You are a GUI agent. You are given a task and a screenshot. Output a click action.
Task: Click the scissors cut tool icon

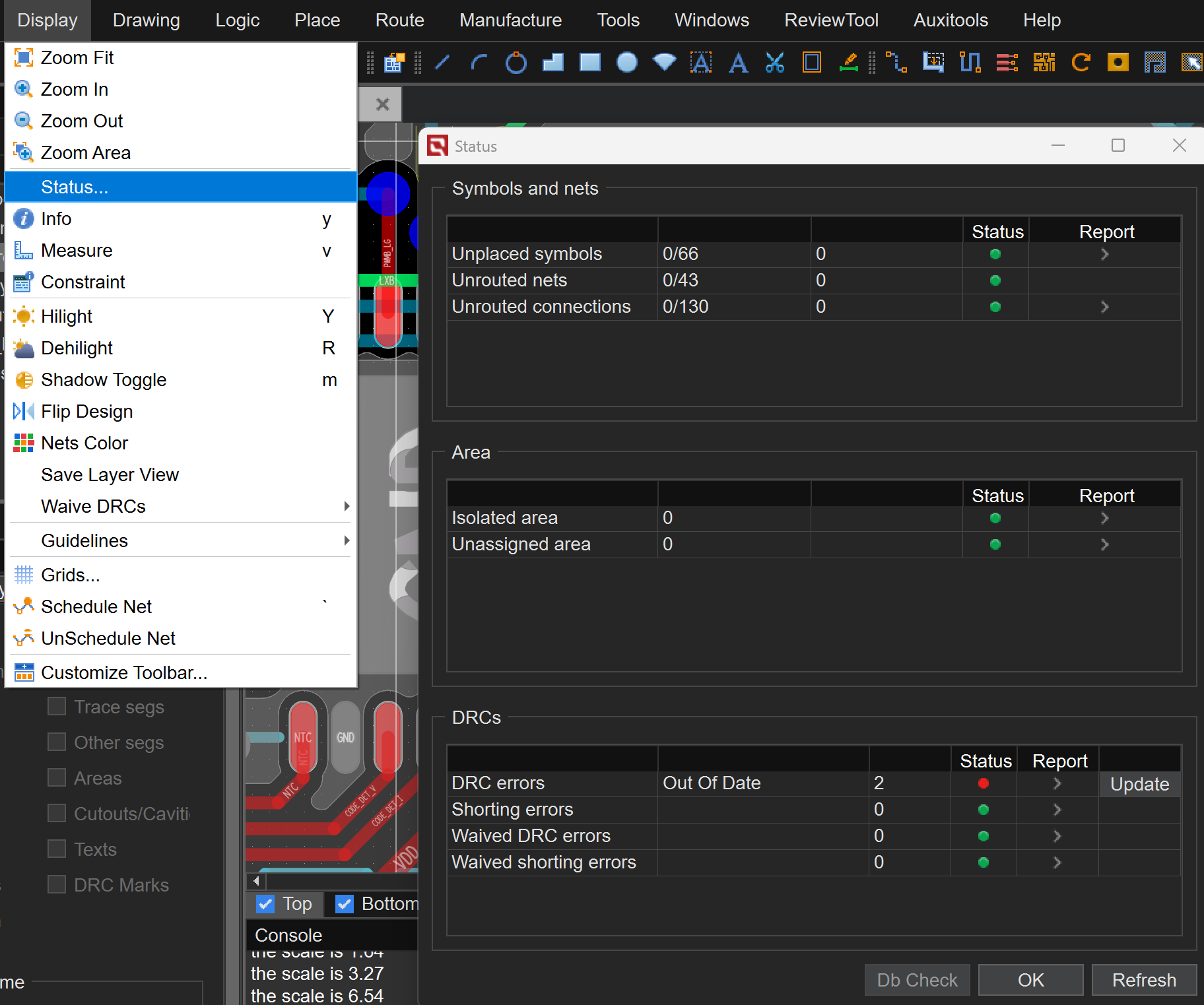point(774,63)
